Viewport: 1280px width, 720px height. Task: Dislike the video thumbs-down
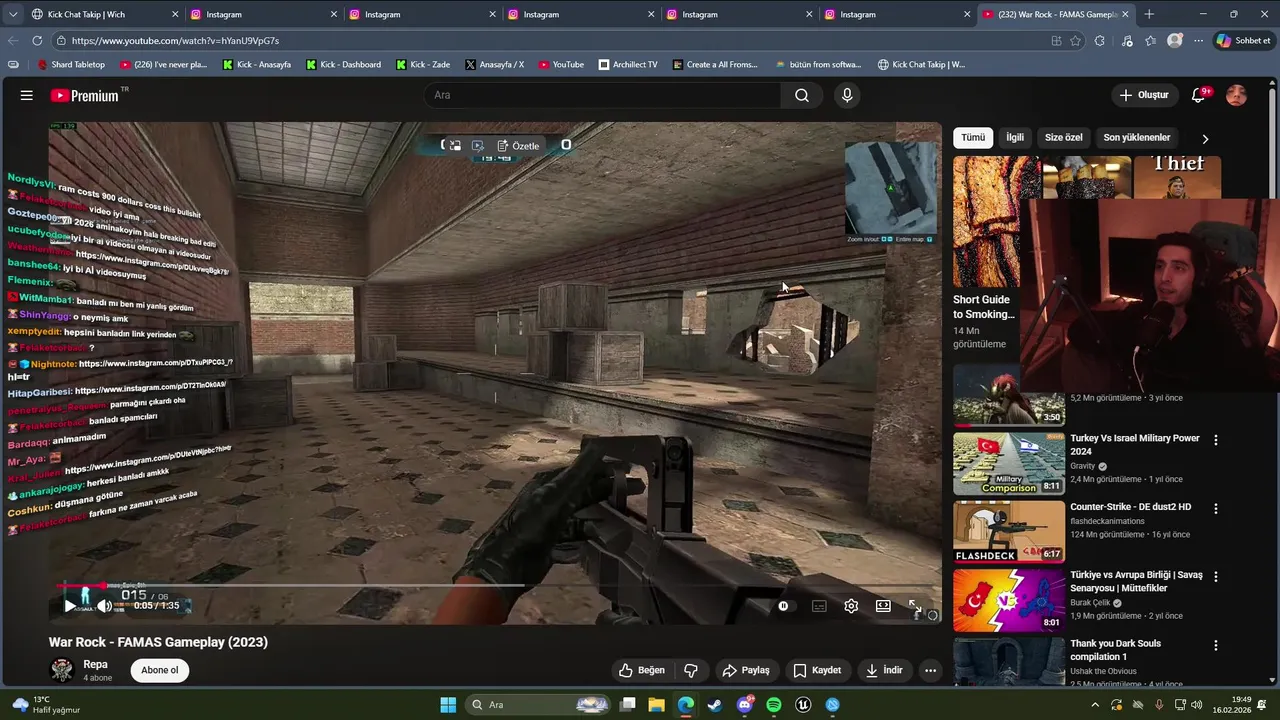690,670
